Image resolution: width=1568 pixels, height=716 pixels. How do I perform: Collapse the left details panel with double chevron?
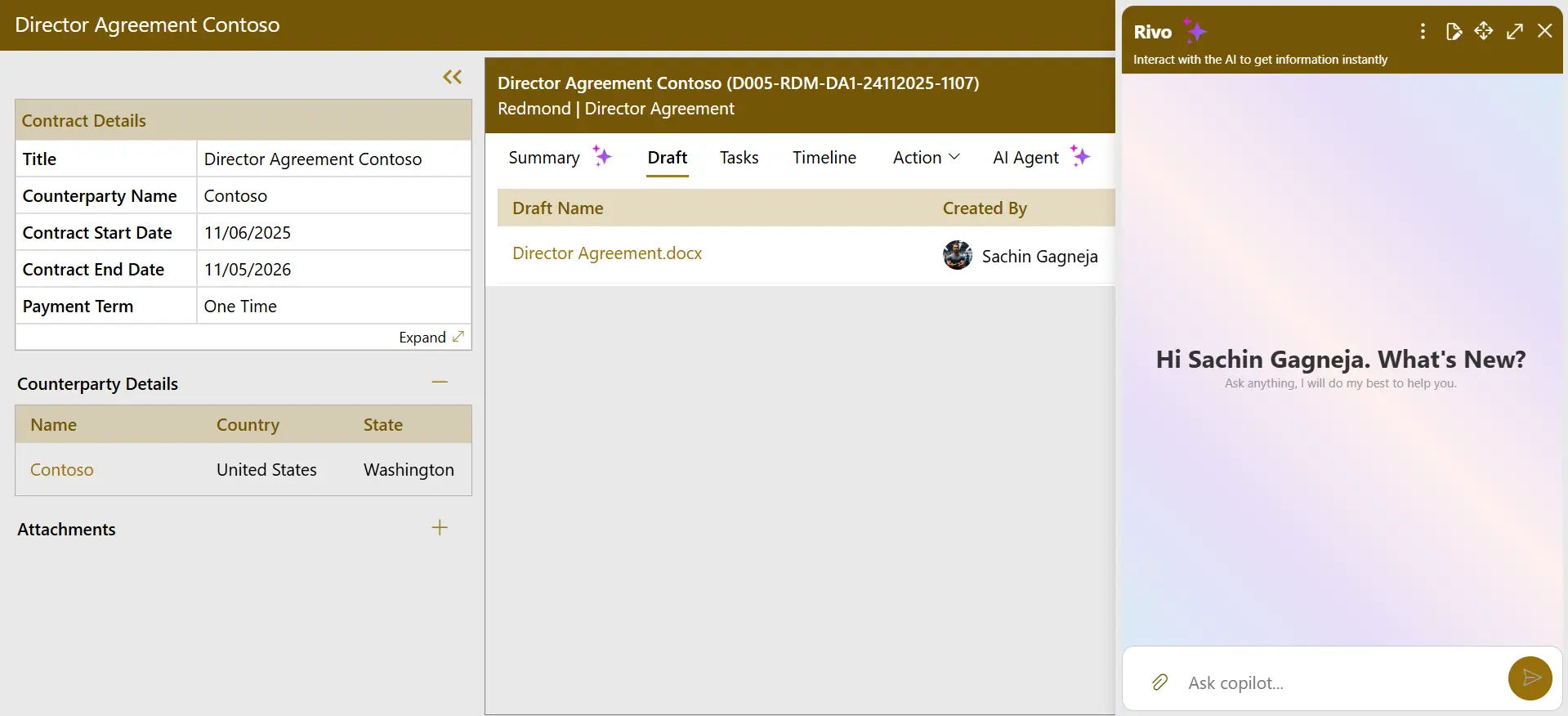tap(452, 77)
